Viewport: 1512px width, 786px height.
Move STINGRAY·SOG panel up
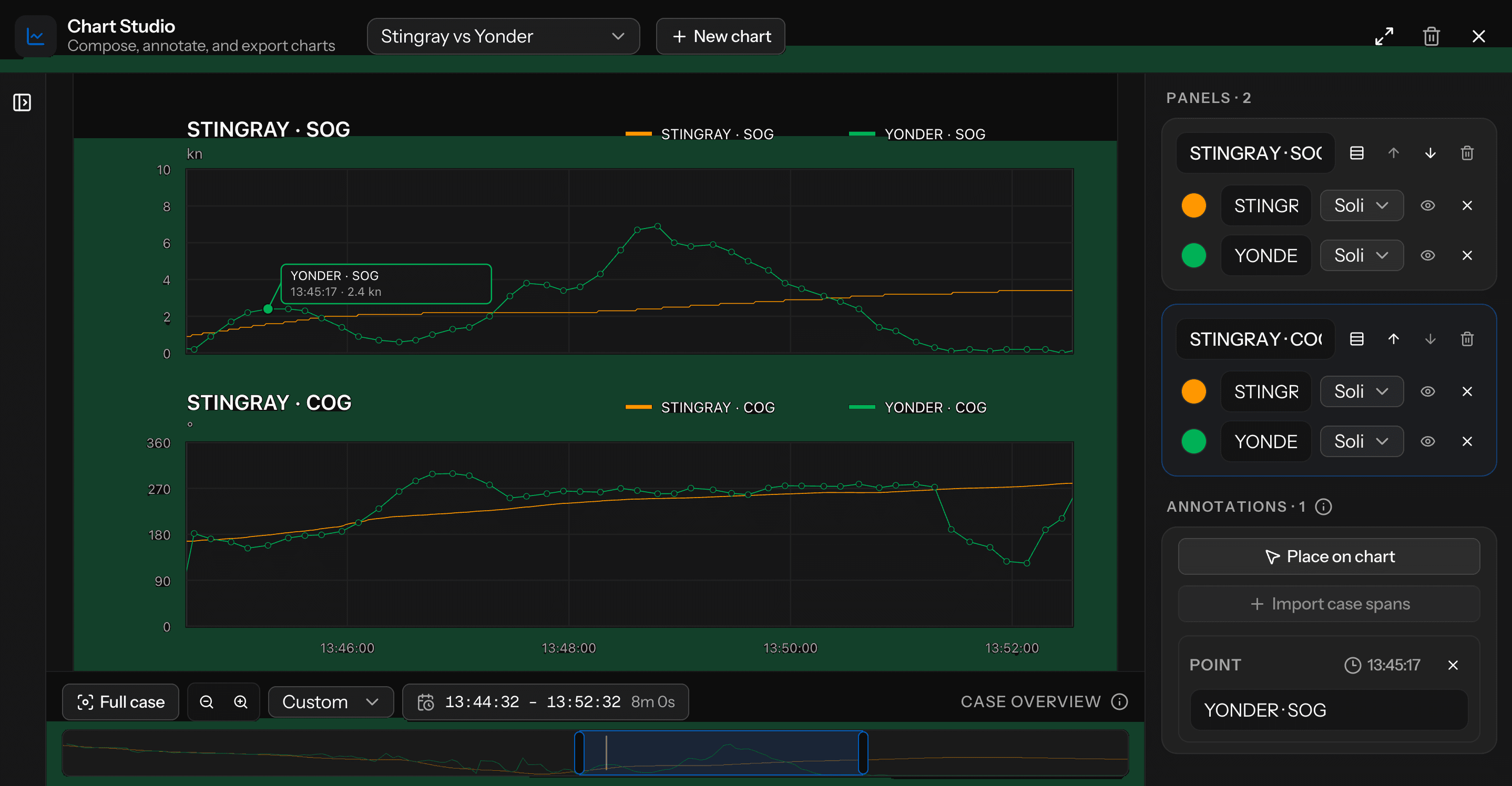click(x=1393, y=153)
